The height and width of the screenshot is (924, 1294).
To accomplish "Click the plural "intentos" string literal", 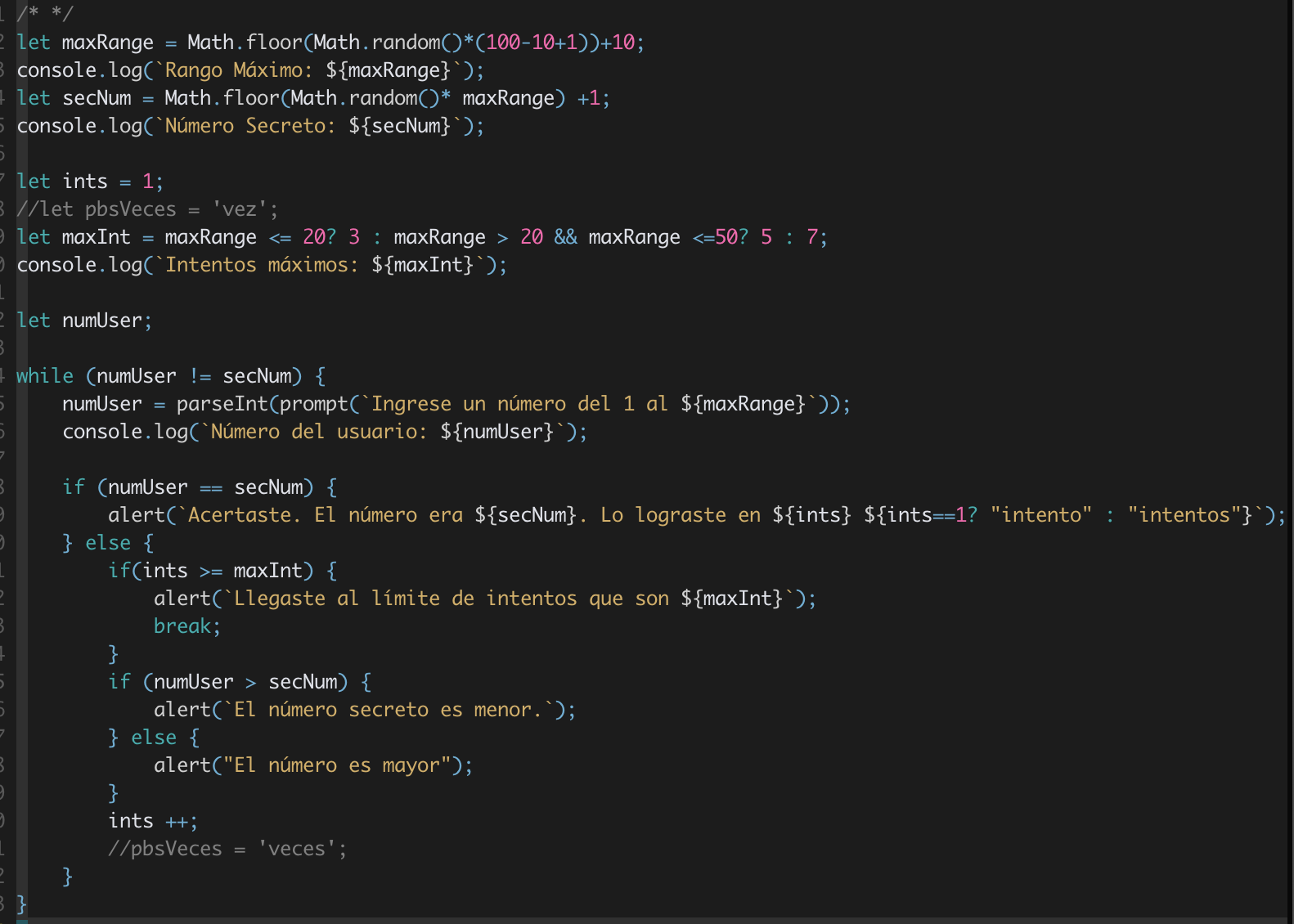I will [x=1184, y=515].
